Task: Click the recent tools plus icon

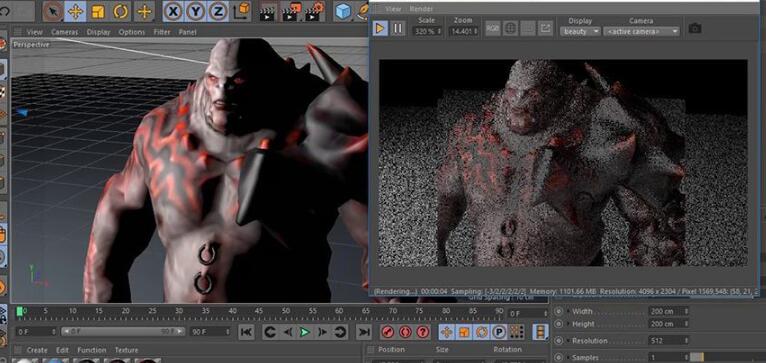Action: coord(144,12)
